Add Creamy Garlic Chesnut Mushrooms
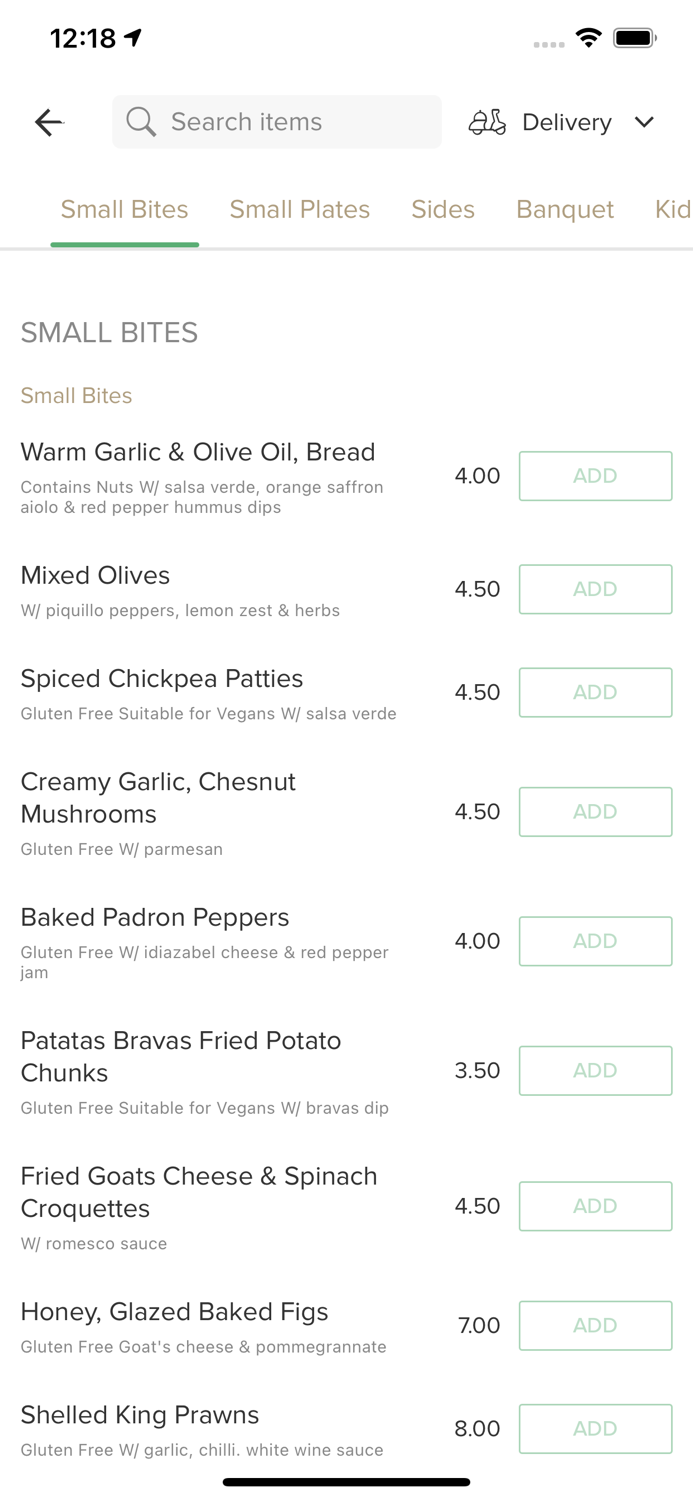The image size is (693, 1500). coord(595,811)
